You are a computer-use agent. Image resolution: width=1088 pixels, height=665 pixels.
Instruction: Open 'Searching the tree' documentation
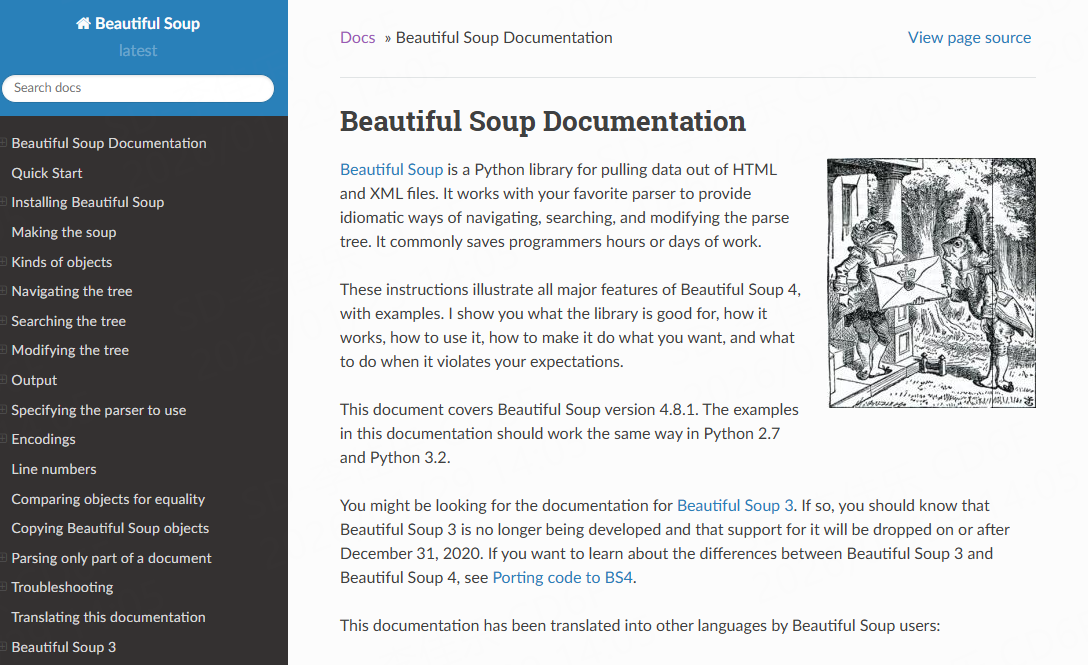(x=68, y=321)
